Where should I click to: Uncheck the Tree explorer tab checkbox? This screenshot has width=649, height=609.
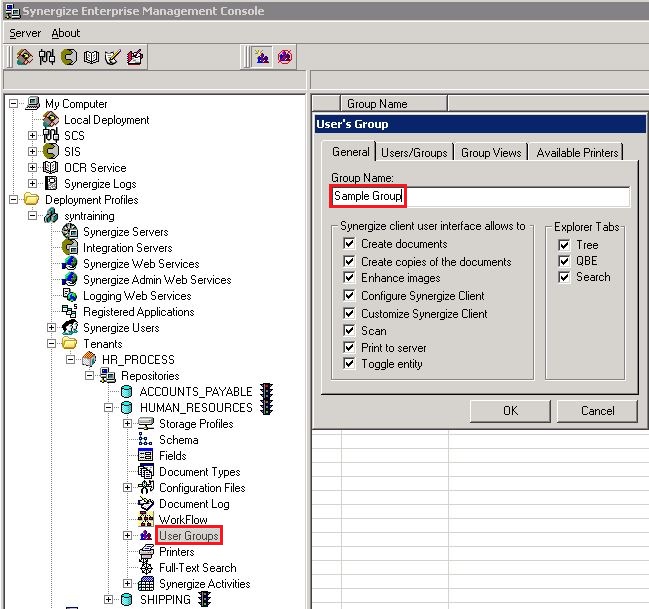tap(564, 245)
